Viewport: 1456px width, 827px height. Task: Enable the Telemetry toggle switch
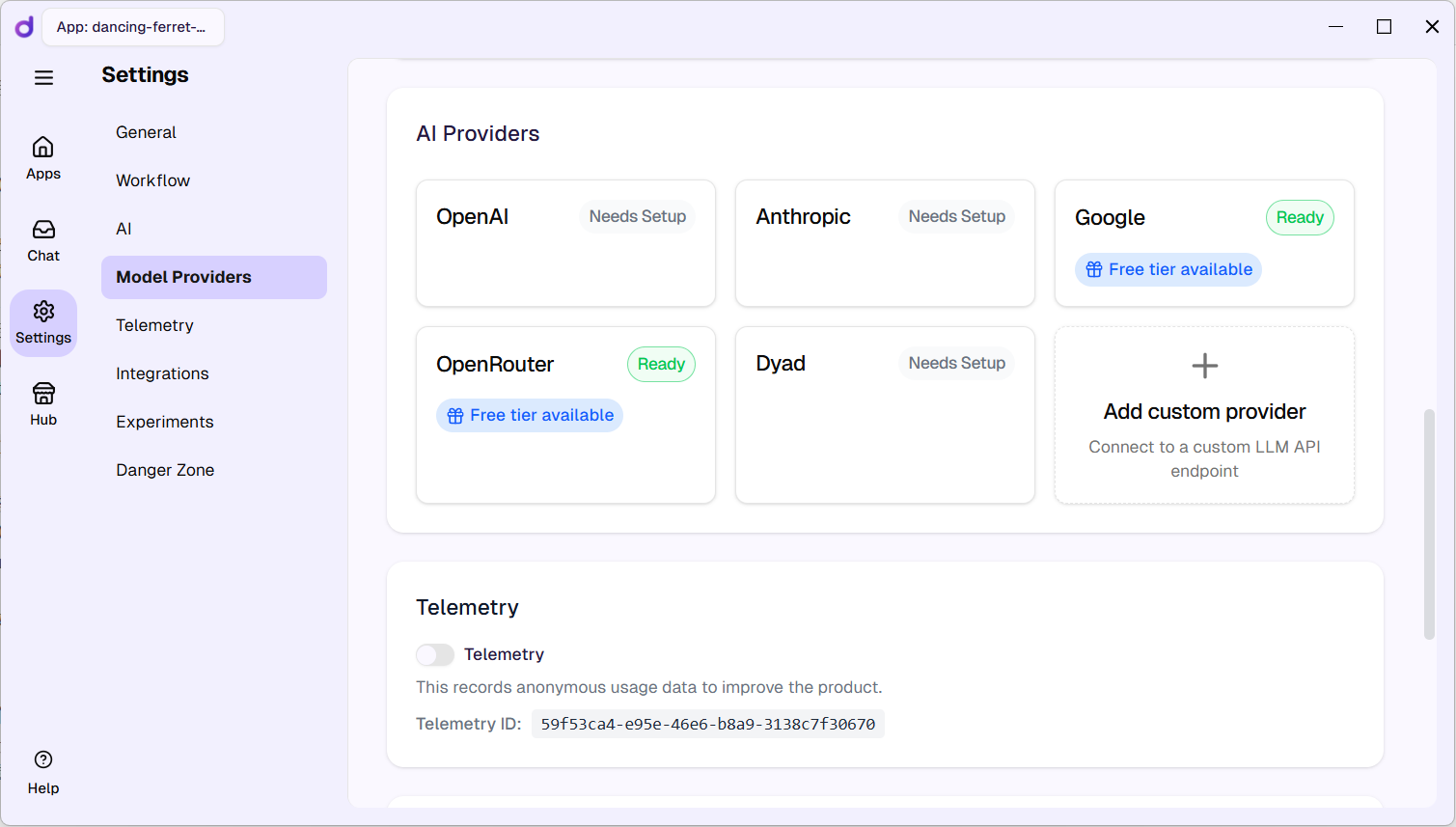435,655
